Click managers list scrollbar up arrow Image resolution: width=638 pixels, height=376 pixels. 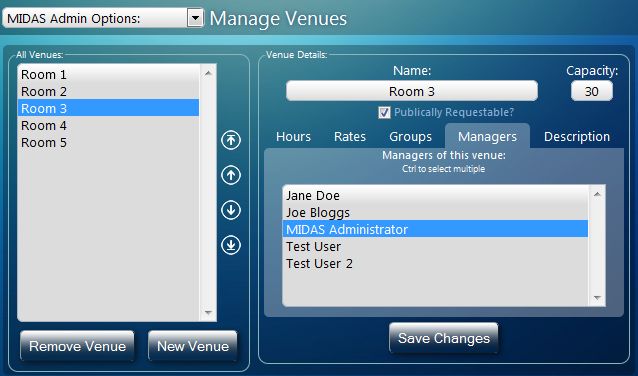coord(597,194)
